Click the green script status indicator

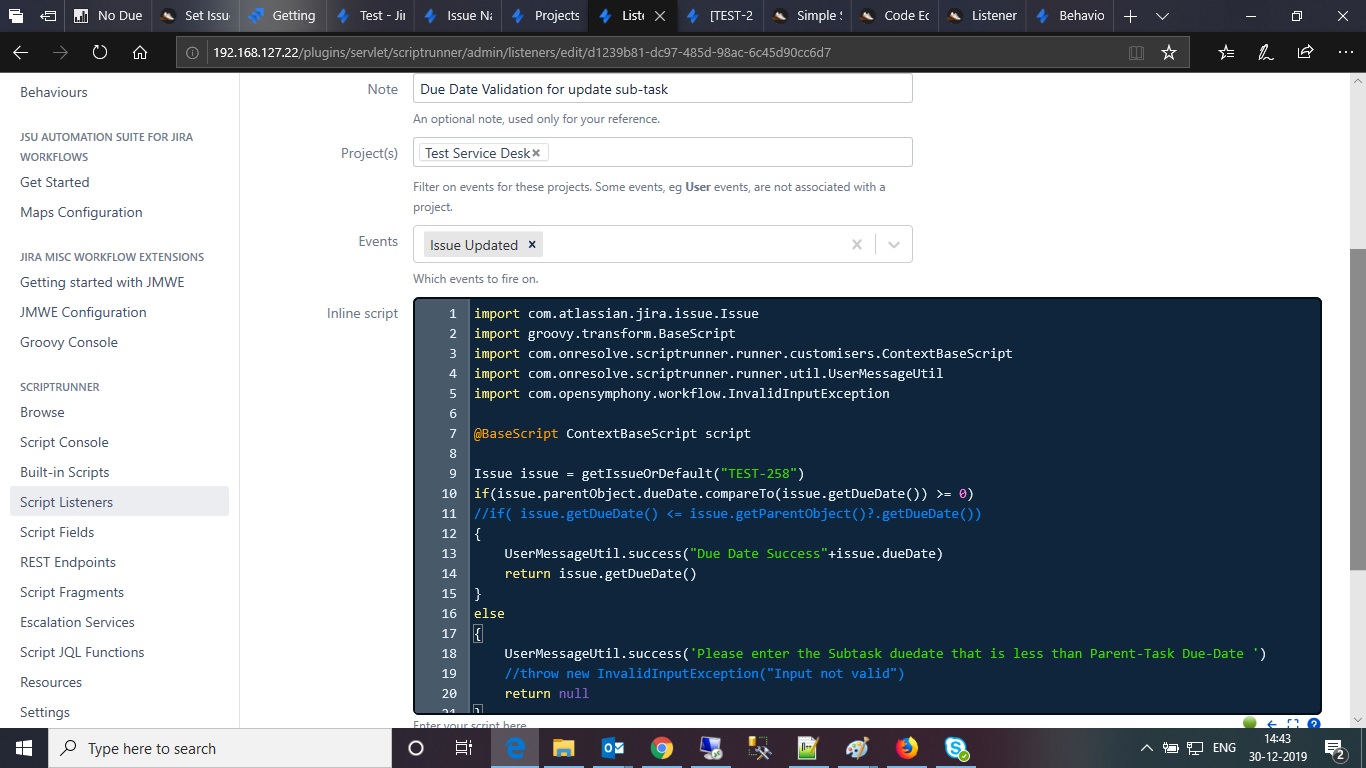pos(1249,724)
